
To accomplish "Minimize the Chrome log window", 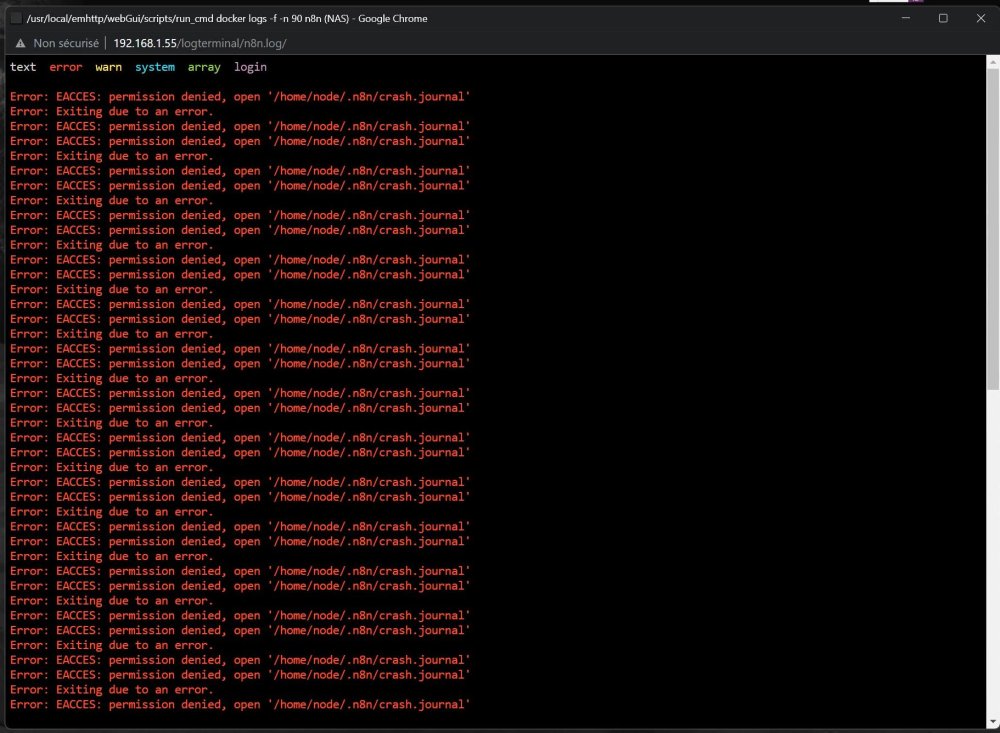I will [x=906, y=19].
